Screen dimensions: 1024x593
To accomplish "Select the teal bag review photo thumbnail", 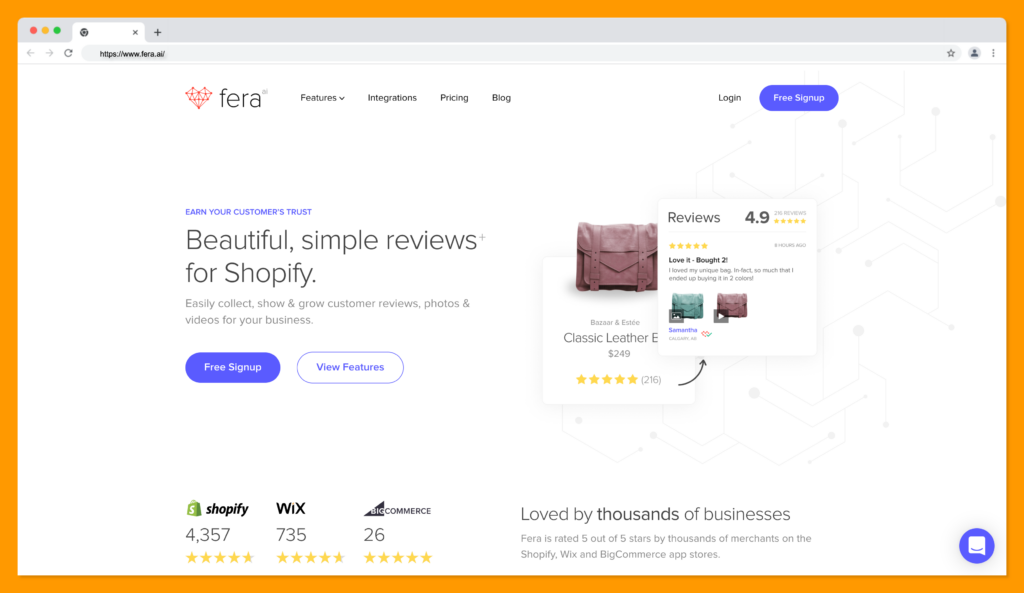I will pos(686,307).
